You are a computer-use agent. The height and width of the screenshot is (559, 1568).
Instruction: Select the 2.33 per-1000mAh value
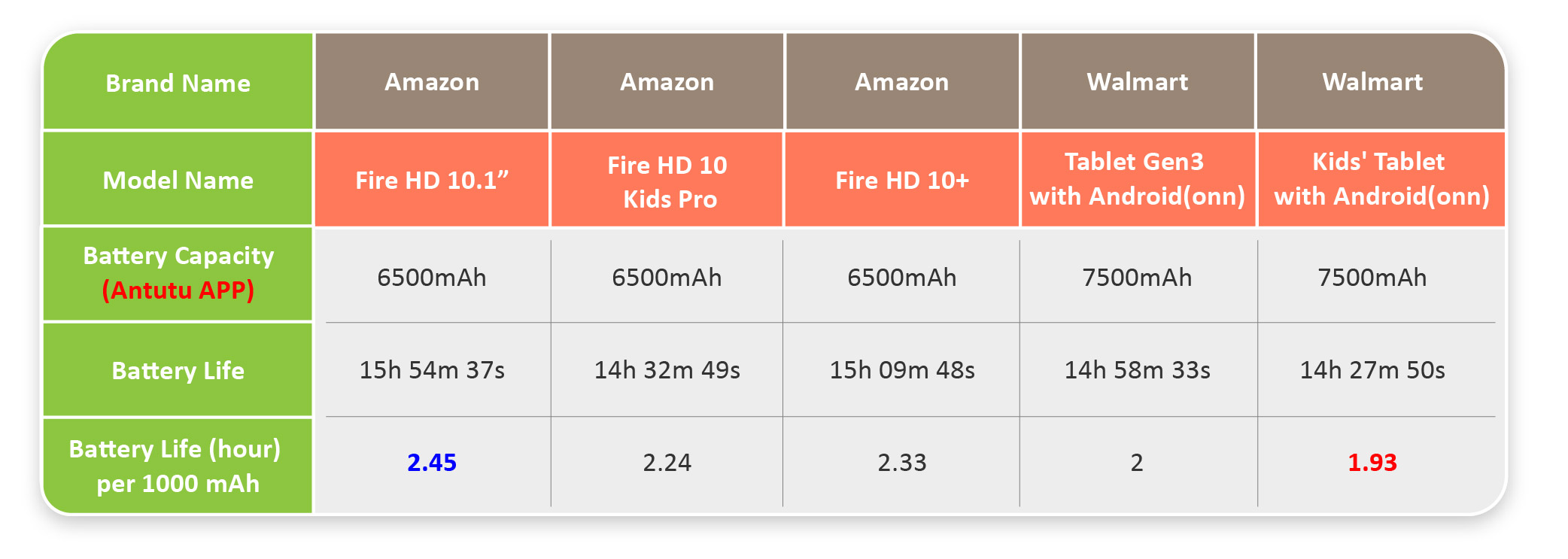pos(902,462)
